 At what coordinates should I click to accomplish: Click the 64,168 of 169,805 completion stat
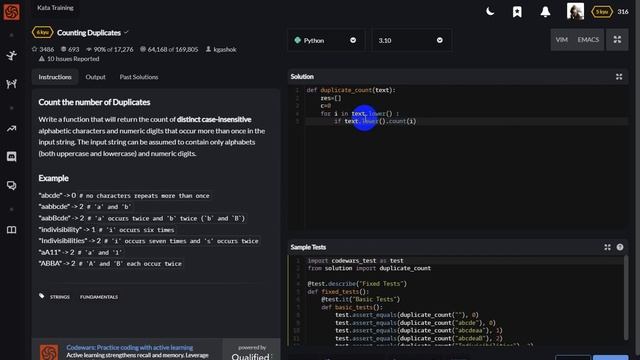tap(169, 49)
